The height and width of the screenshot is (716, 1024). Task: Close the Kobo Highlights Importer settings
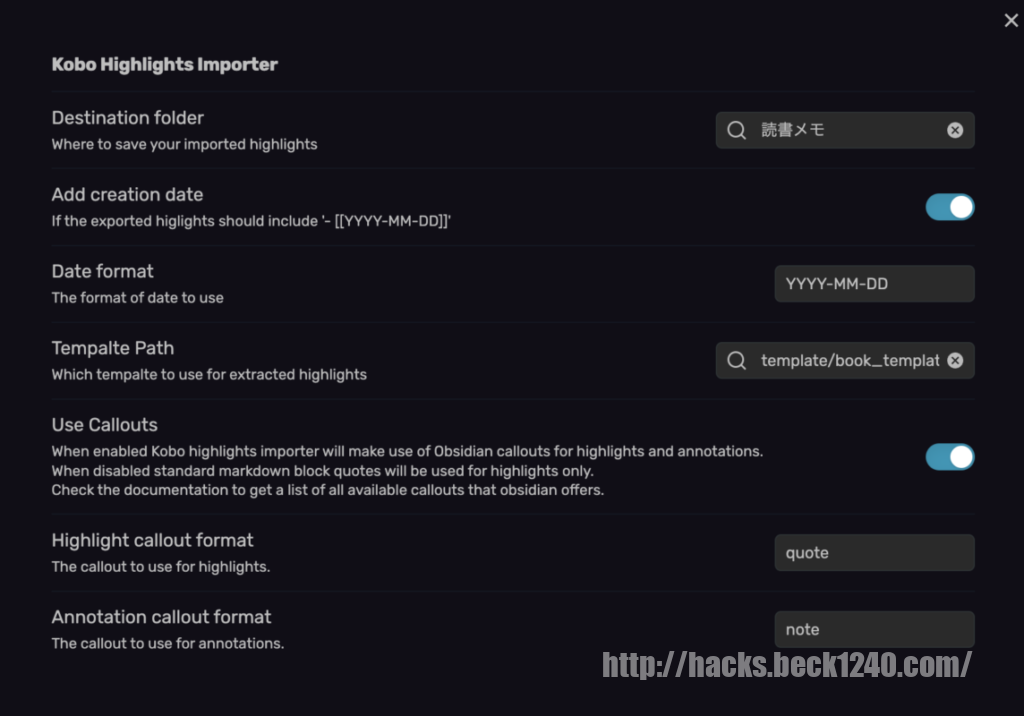[x=1011, y=20]
